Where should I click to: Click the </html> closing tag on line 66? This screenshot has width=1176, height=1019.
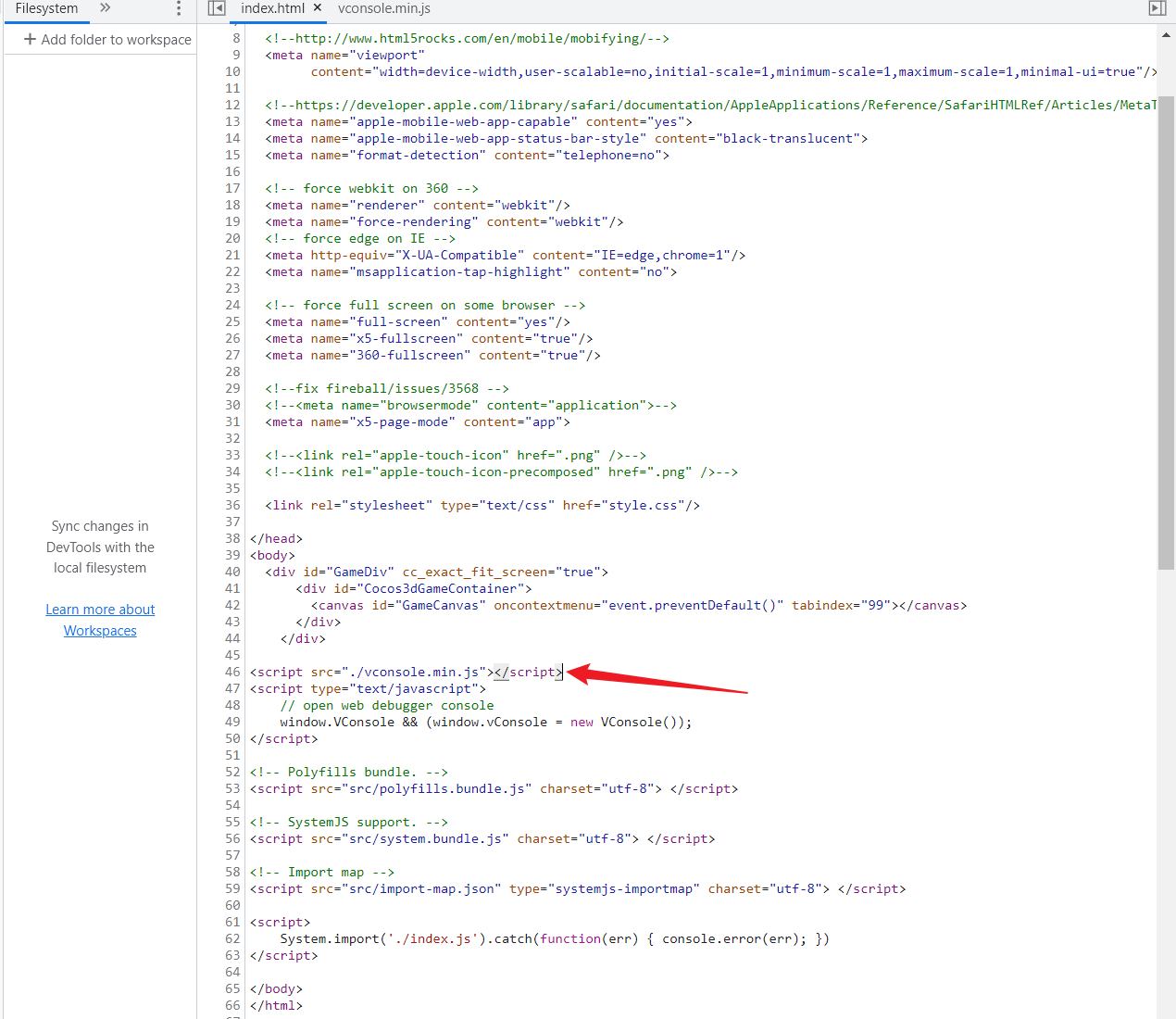click(x=276, y=1005)
